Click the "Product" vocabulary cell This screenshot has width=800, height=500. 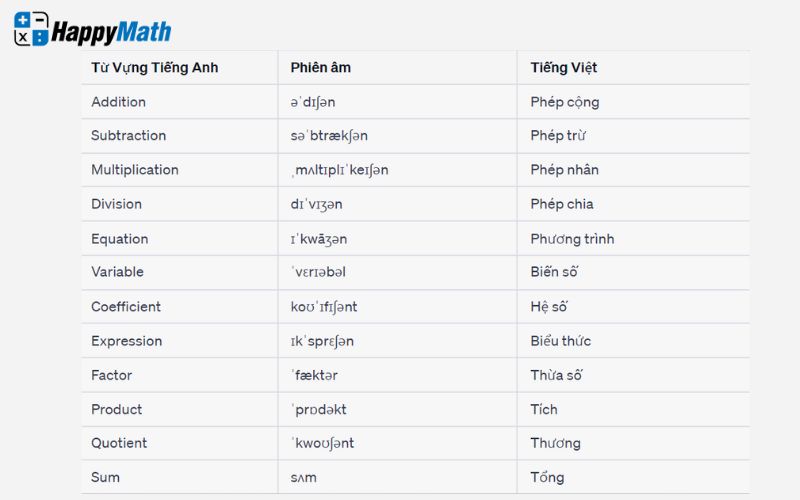pos(116,409)
